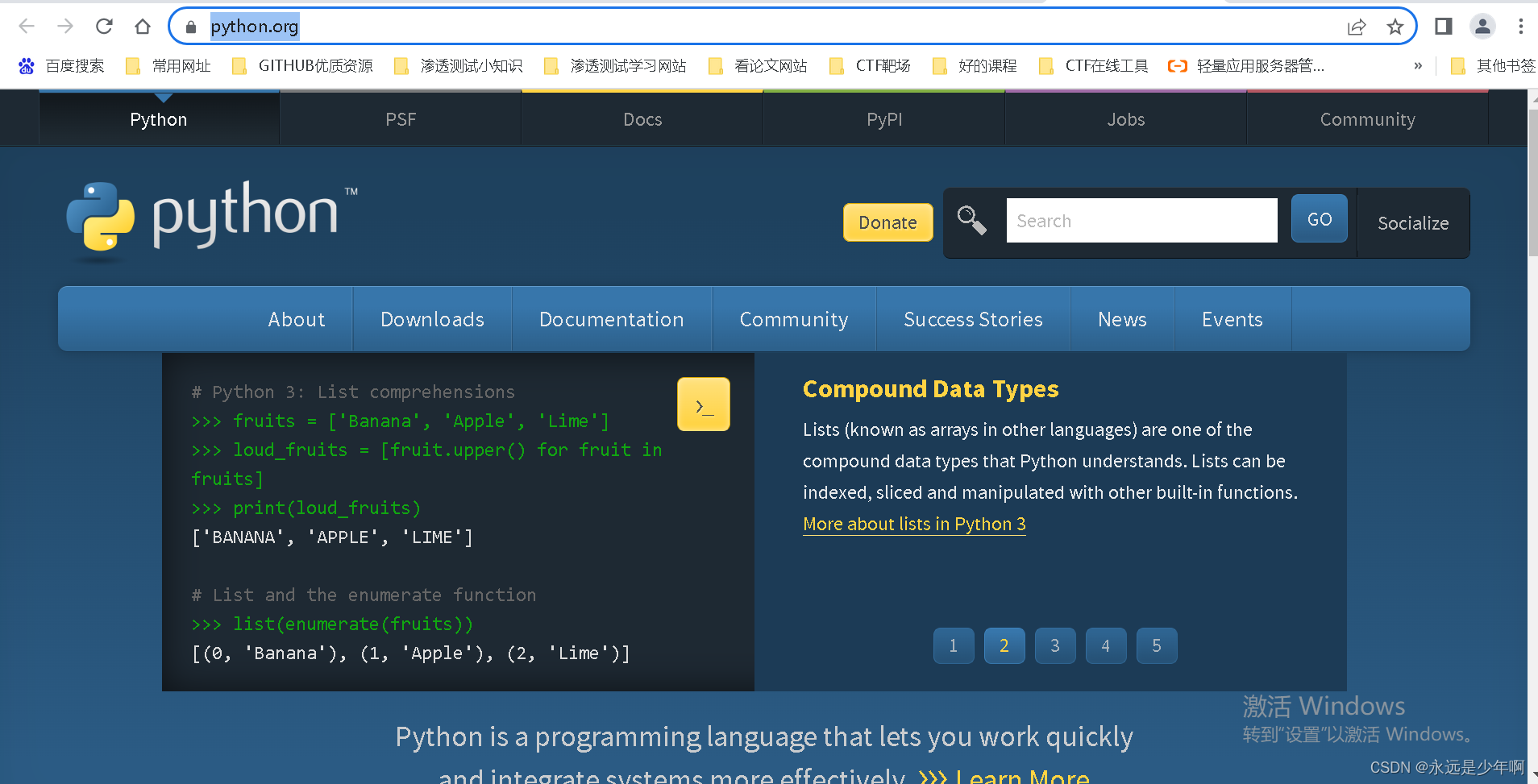Image resolution: width=1538 pixels, height=784 pixels.
Task: Click the padlock site info icon
Action: [191, 27]
